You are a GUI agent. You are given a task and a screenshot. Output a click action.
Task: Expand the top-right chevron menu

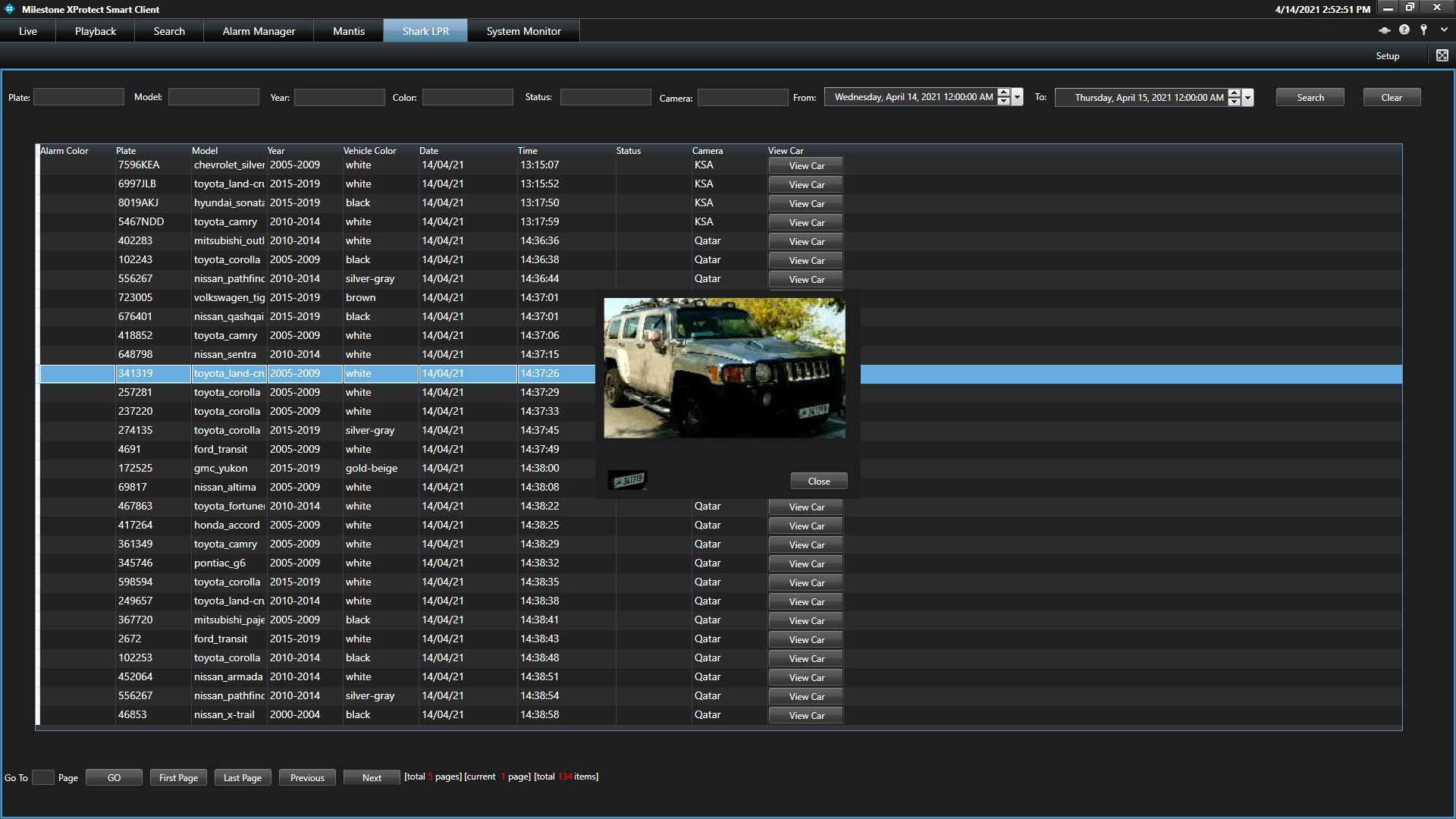(x=1444, y=30)
